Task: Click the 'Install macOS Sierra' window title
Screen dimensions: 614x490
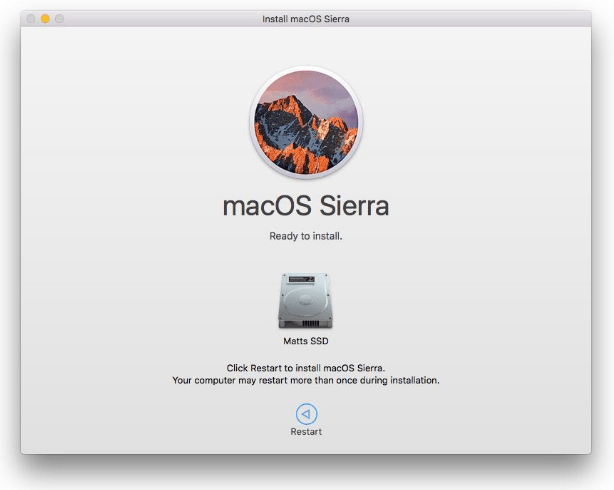Action: pyautogui.click(x=306, y=19)
